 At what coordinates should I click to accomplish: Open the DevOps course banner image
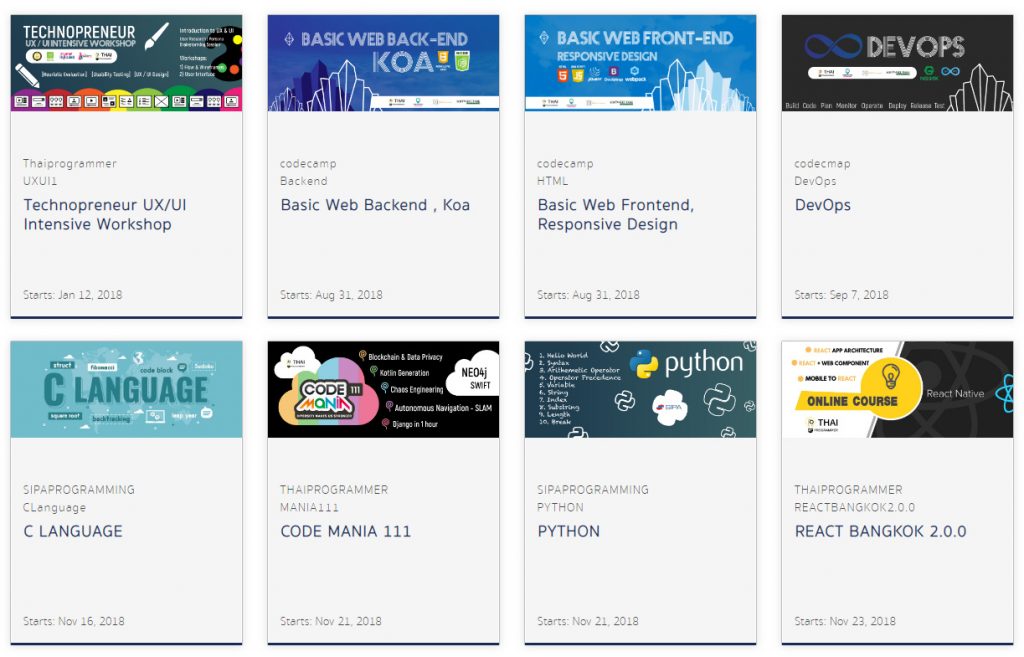pyautogui.click(x=897, y=63)
